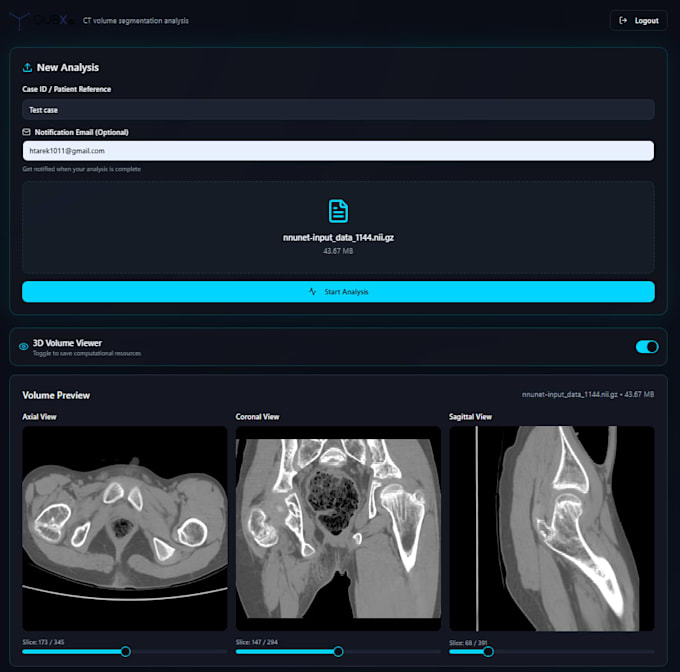Click nnunet-input_data_1144.nii.gz in the upload area
The width and height of the screenshot is (680, 672).
tap(338, 237)
